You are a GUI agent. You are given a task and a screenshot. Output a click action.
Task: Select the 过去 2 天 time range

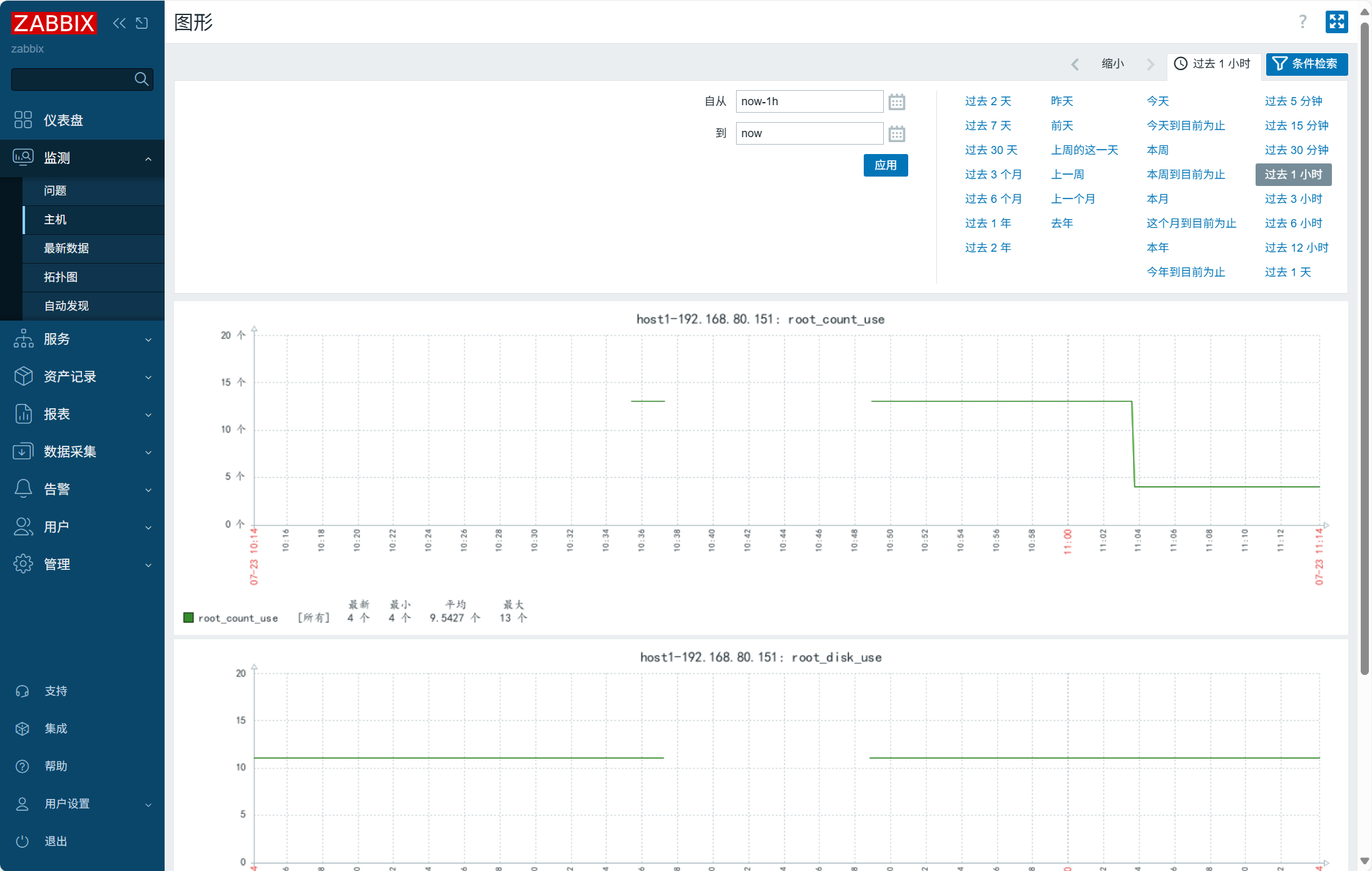[x=988, y=101]
